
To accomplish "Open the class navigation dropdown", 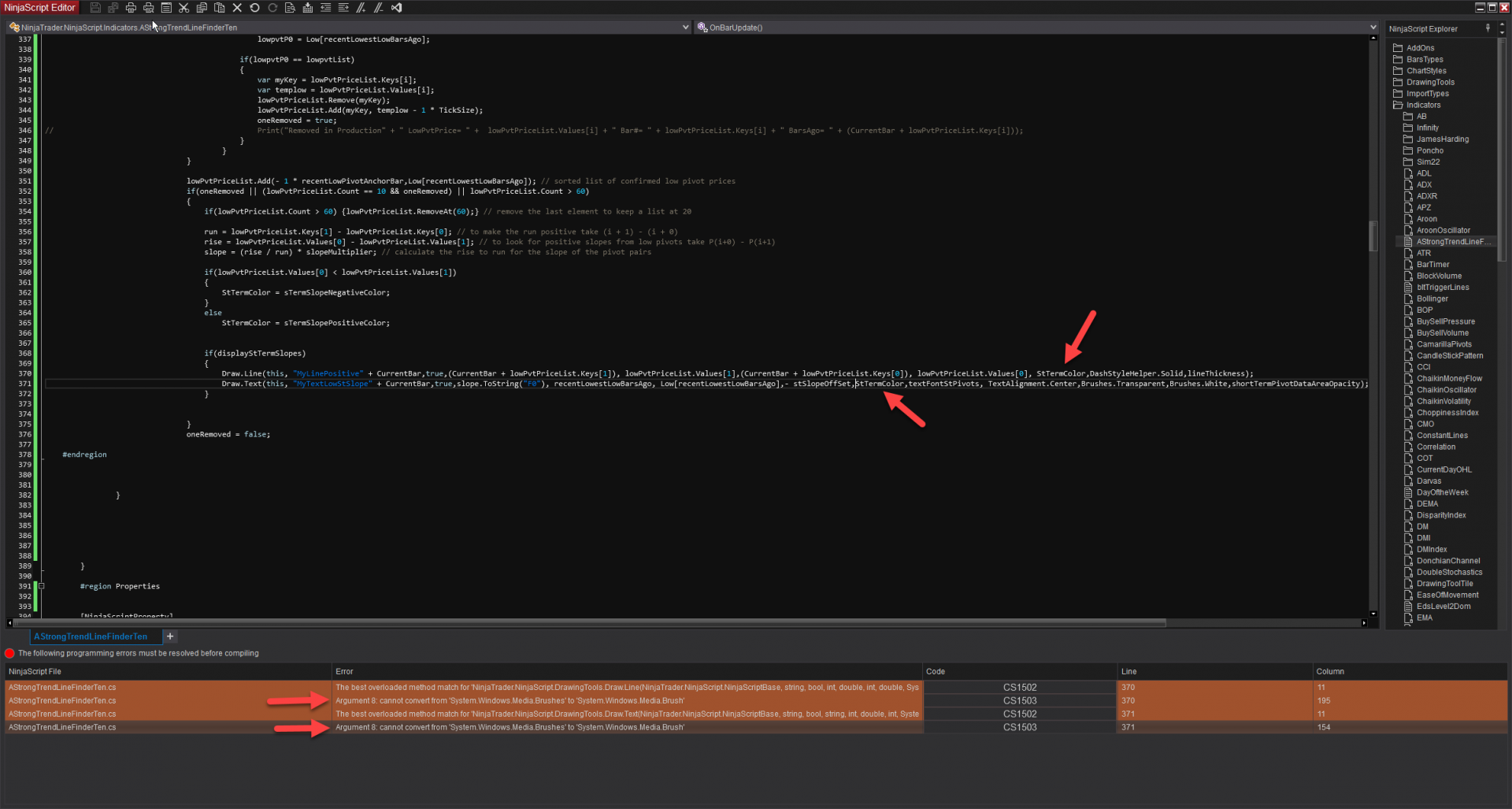I will [x=684, y=27].
